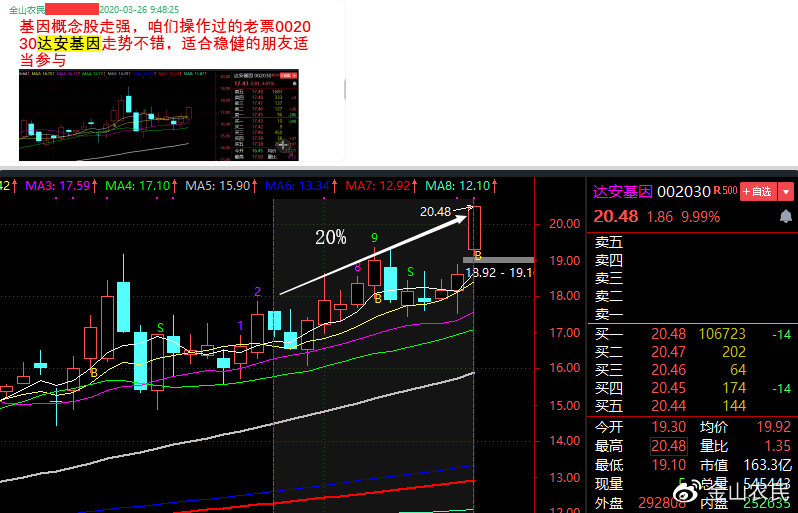This screenshot has height=513, width=798.
Task: Select the MA7: 12.92 indicator label
Action: tap(382, 186)
